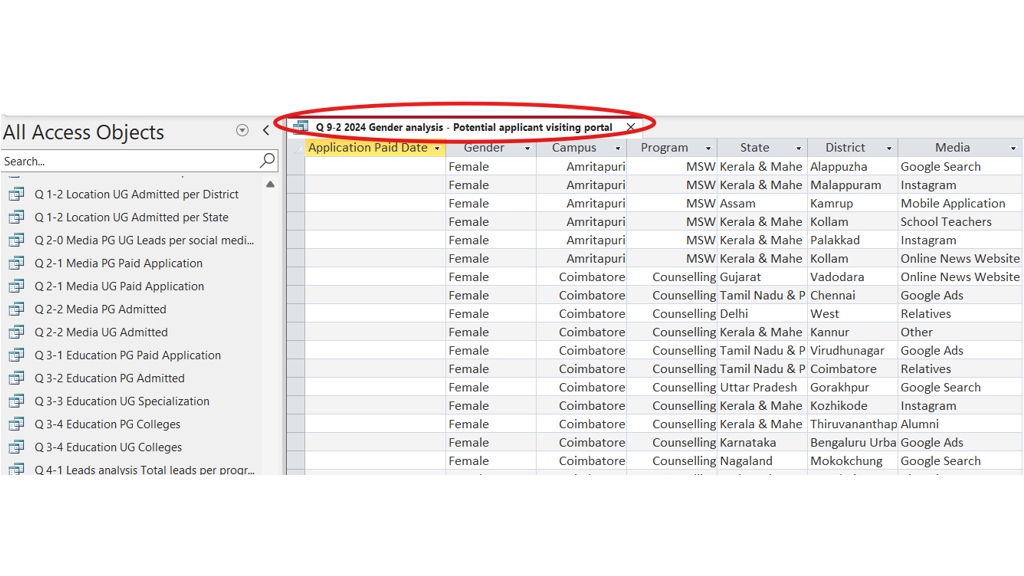The image size is (1024, 576).
Task: Click query icon on the Gender analysis tab
Action: click(300, 127)
